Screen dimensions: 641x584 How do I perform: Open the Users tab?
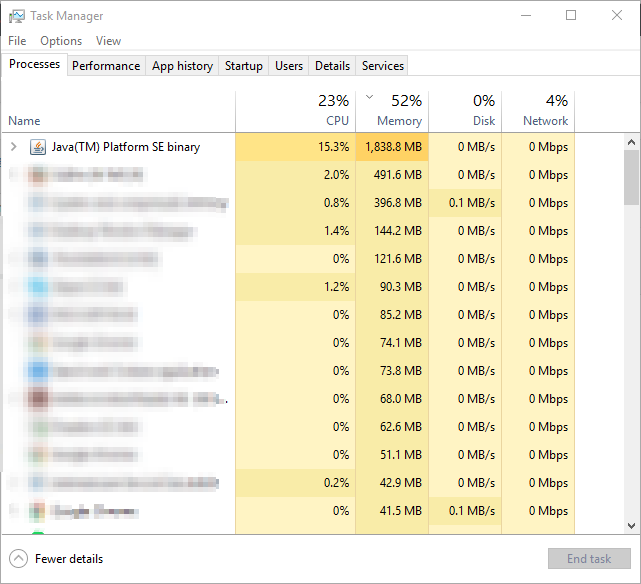pyautogui.click(x=289, y=66)
